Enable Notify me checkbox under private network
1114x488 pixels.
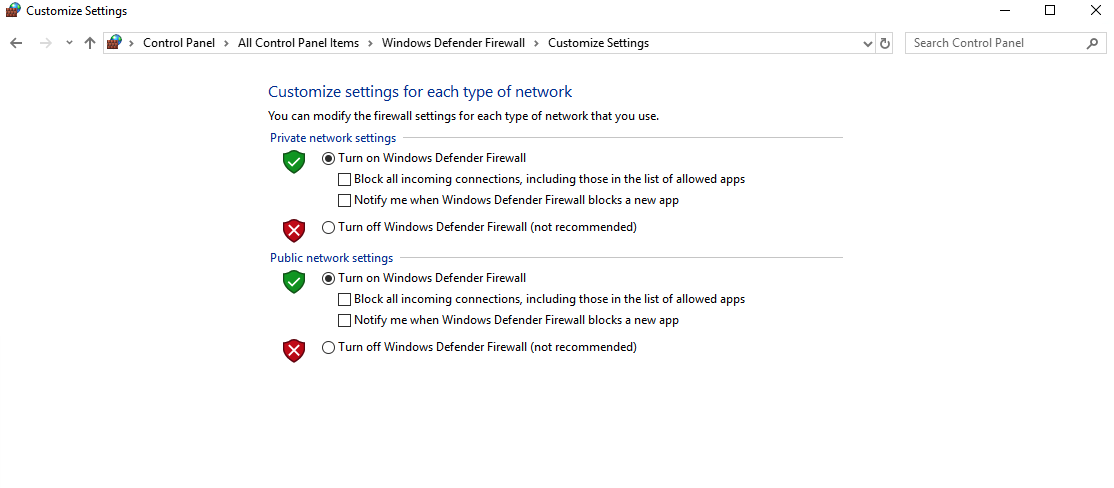345,200
